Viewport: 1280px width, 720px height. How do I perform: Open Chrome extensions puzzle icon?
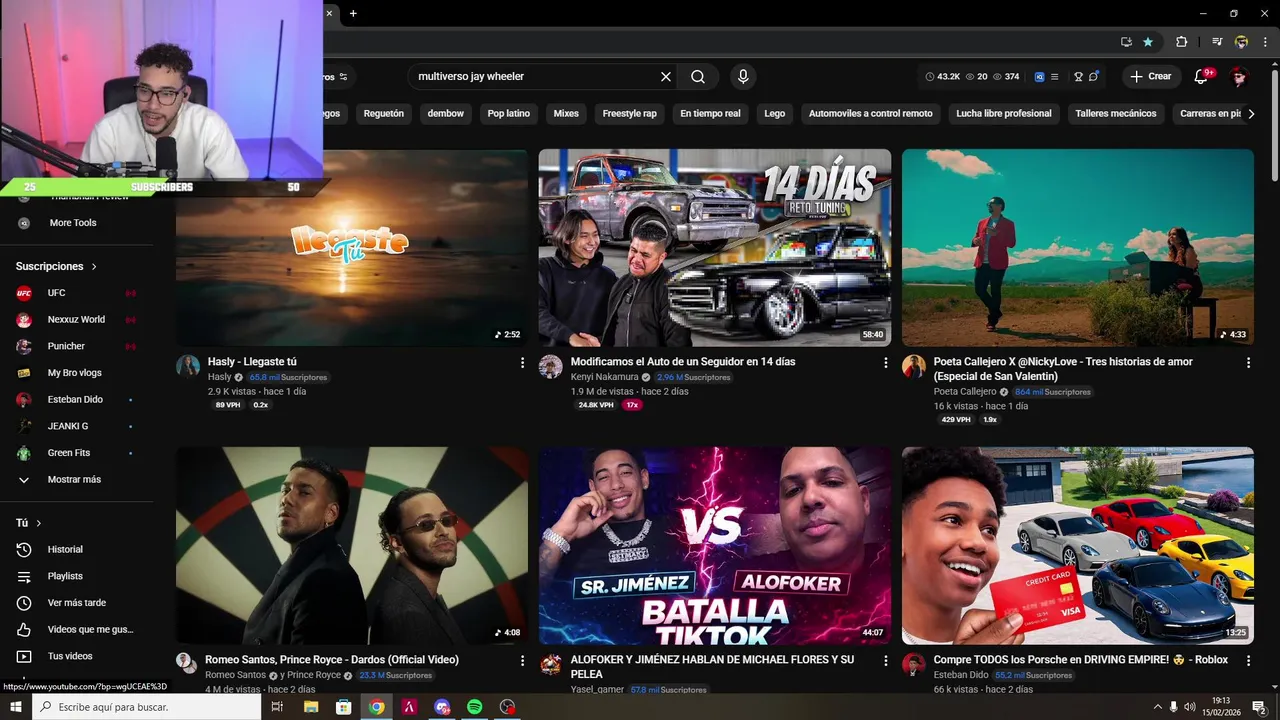pyautogui.click(x=1181, y=42)
